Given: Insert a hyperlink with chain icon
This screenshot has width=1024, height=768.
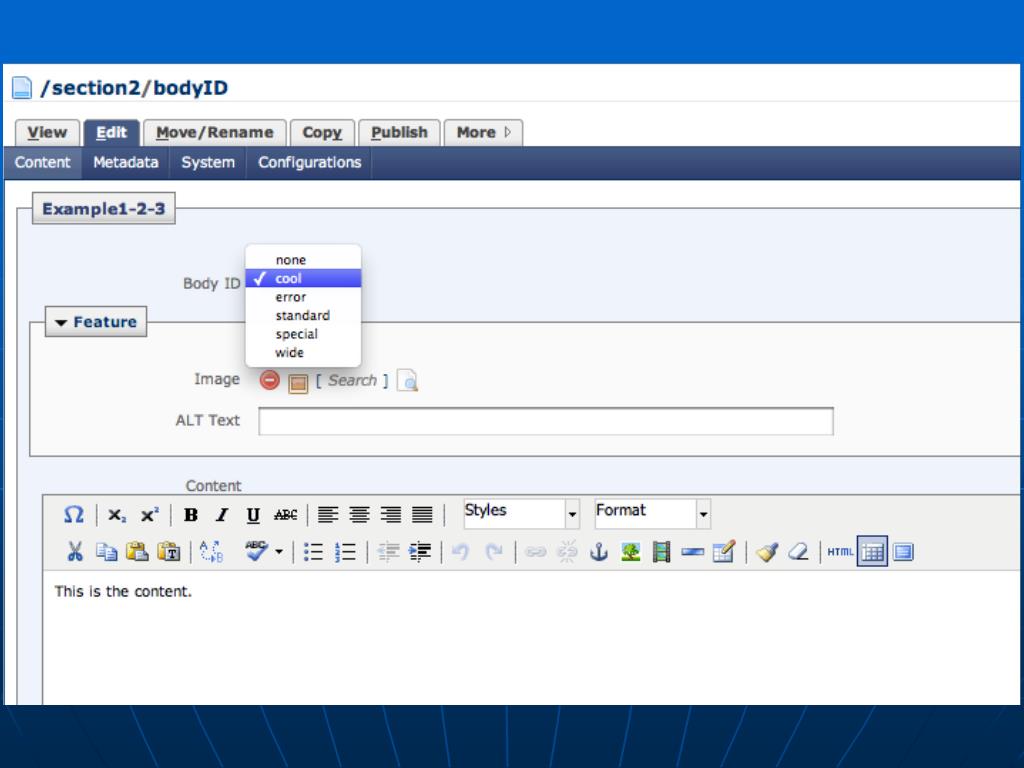Looking at the screenshot, I should click(536, 552).
